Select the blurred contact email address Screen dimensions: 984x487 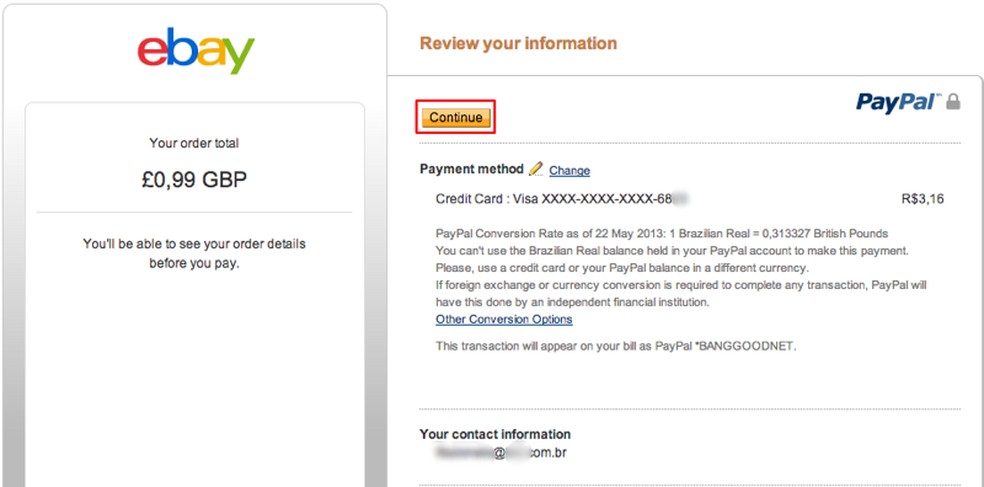point(501,453)
